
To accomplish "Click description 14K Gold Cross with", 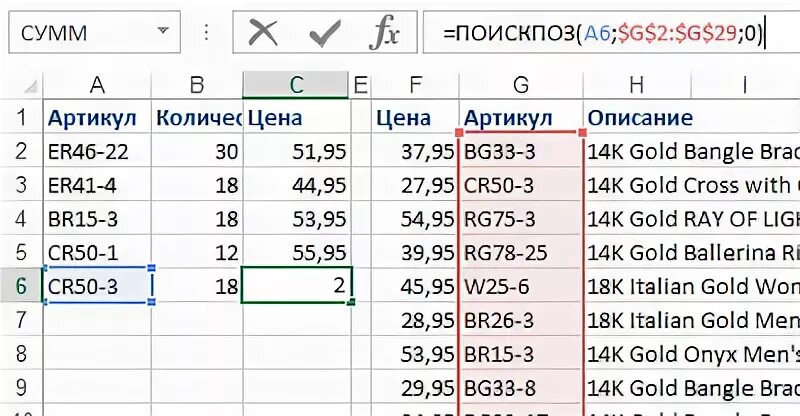I will point(691,185).
